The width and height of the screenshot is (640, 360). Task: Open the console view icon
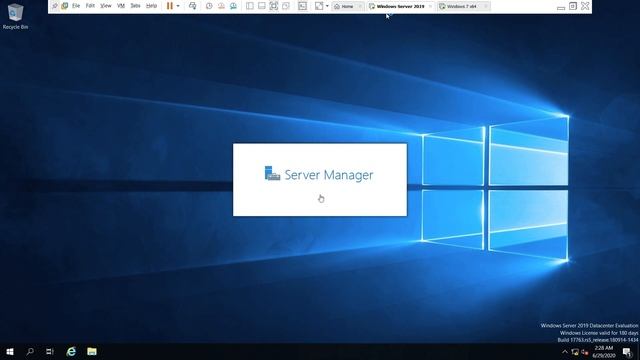(302, 6)
